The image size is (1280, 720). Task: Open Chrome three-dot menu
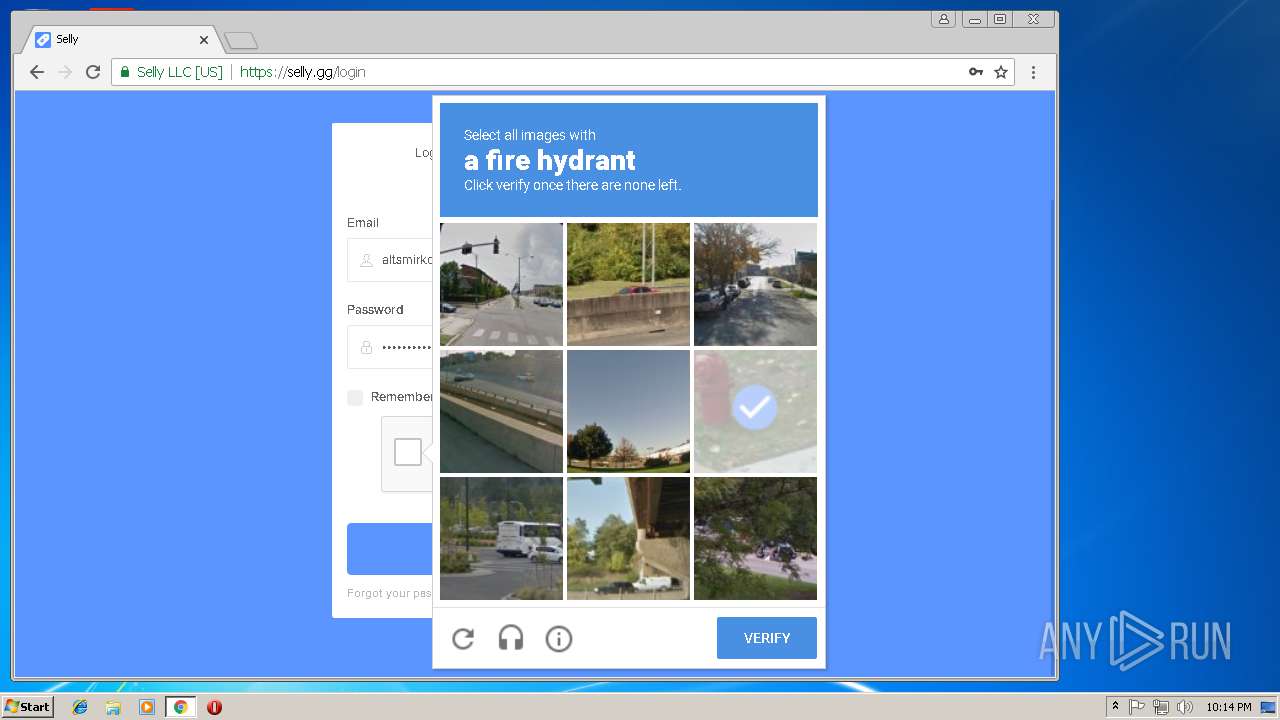pos(1034,72)
